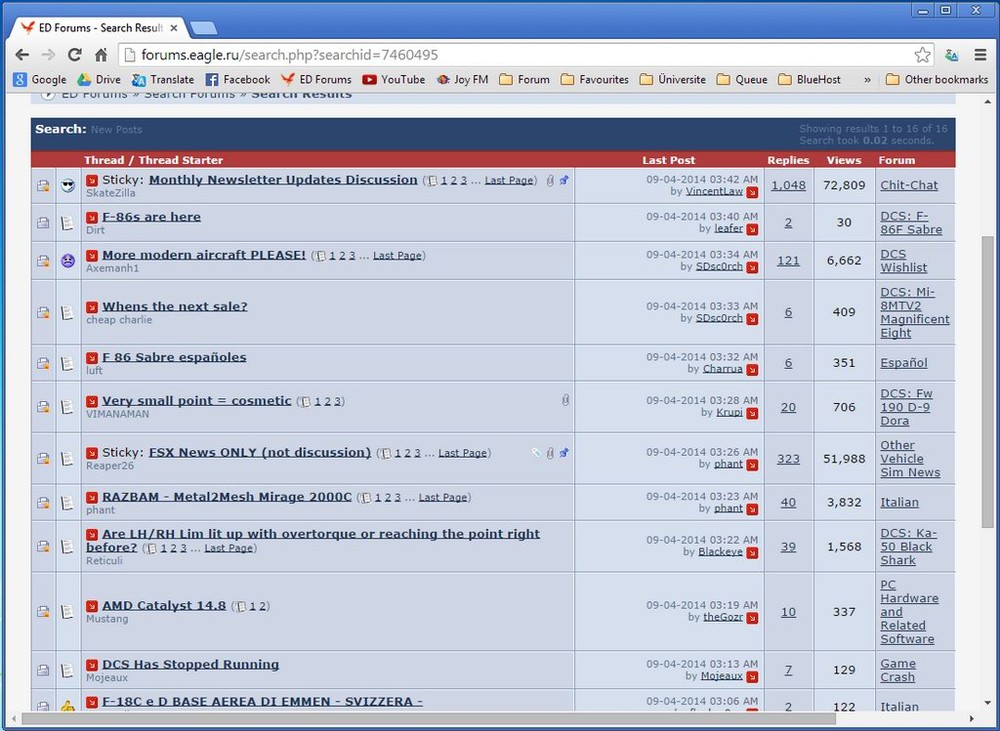Open the Chrome menu hamburger icon
1000x731 pixels.
981,55
